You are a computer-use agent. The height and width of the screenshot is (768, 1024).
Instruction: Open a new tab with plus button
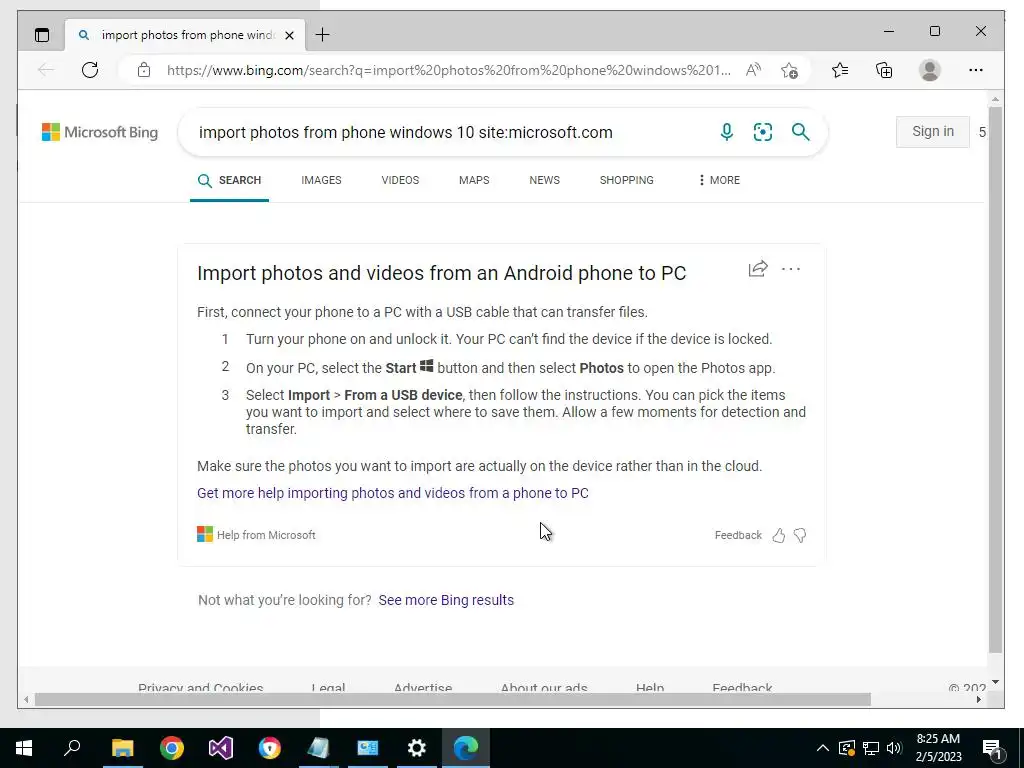tap(323, 35)
